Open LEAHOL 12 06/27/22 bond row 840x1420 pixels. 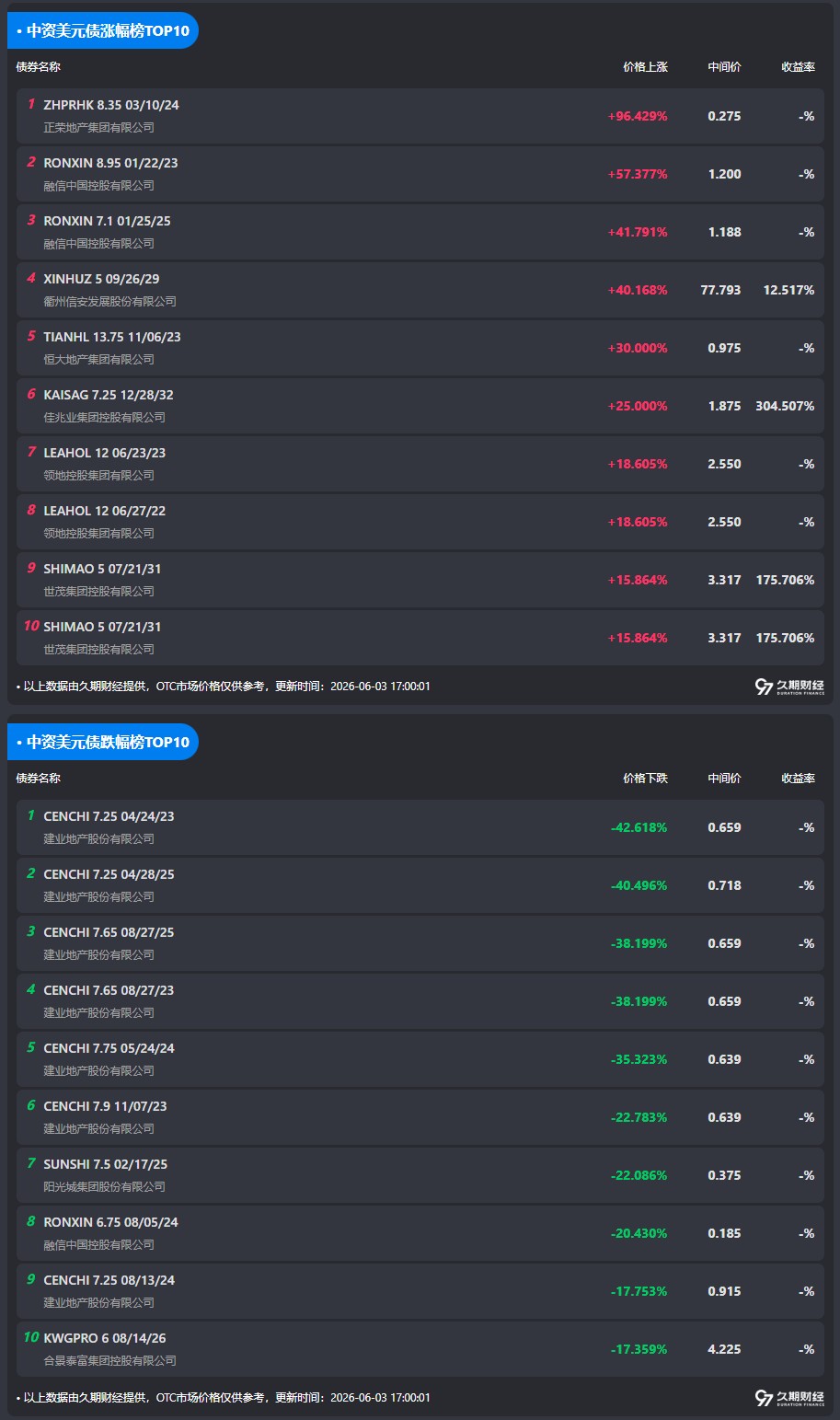pyautogui.click(x=420, y=522)
